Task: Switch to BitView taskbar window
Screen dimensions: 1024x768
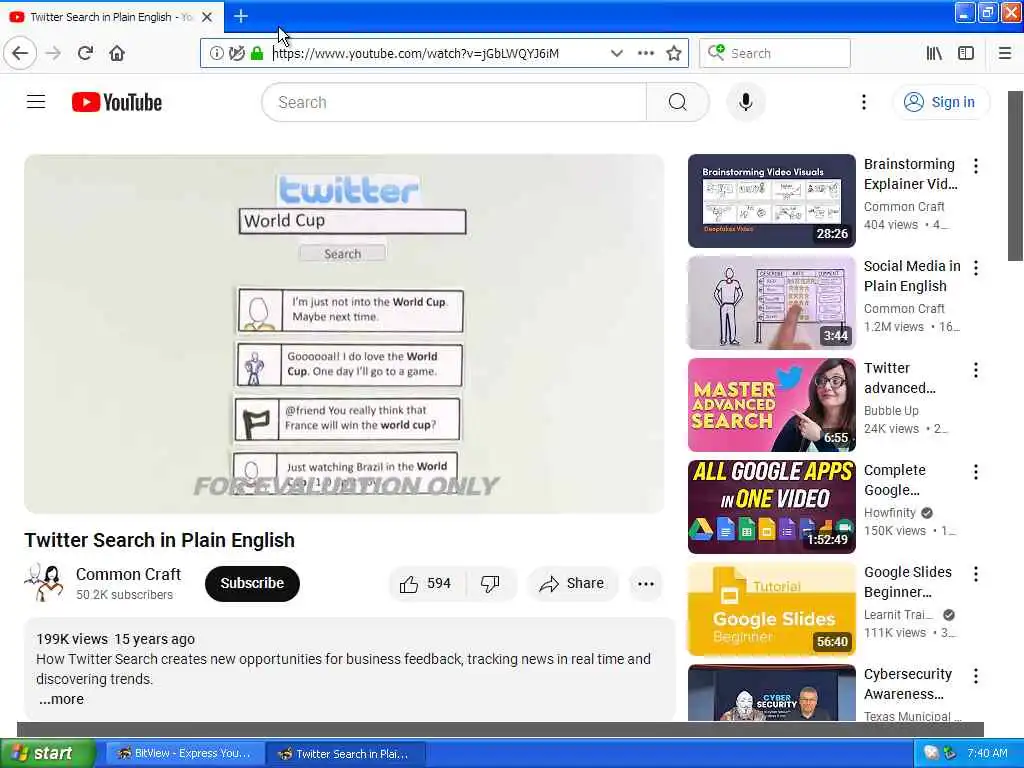Action: [x=184, y=754]
